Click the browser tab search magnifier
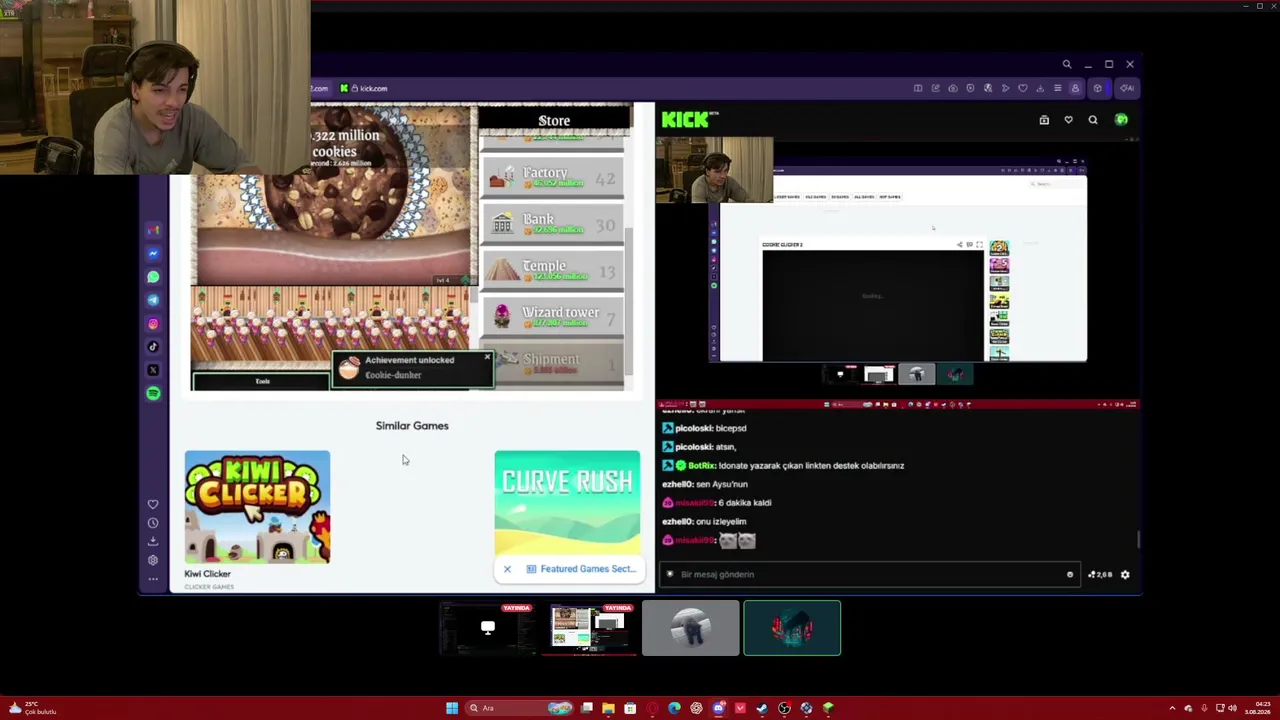 (x=1067, y=64)
